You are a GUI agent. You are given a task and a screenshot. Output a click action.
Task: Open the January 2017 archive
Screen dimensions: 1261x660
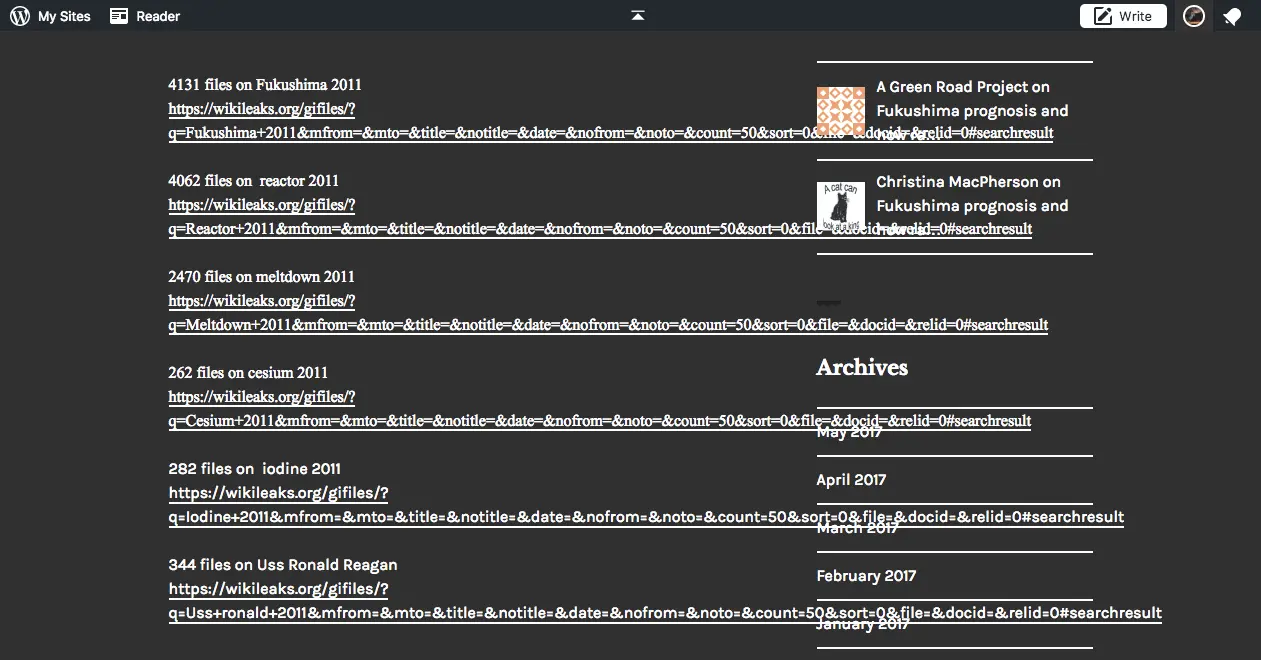tap(863, 624)
